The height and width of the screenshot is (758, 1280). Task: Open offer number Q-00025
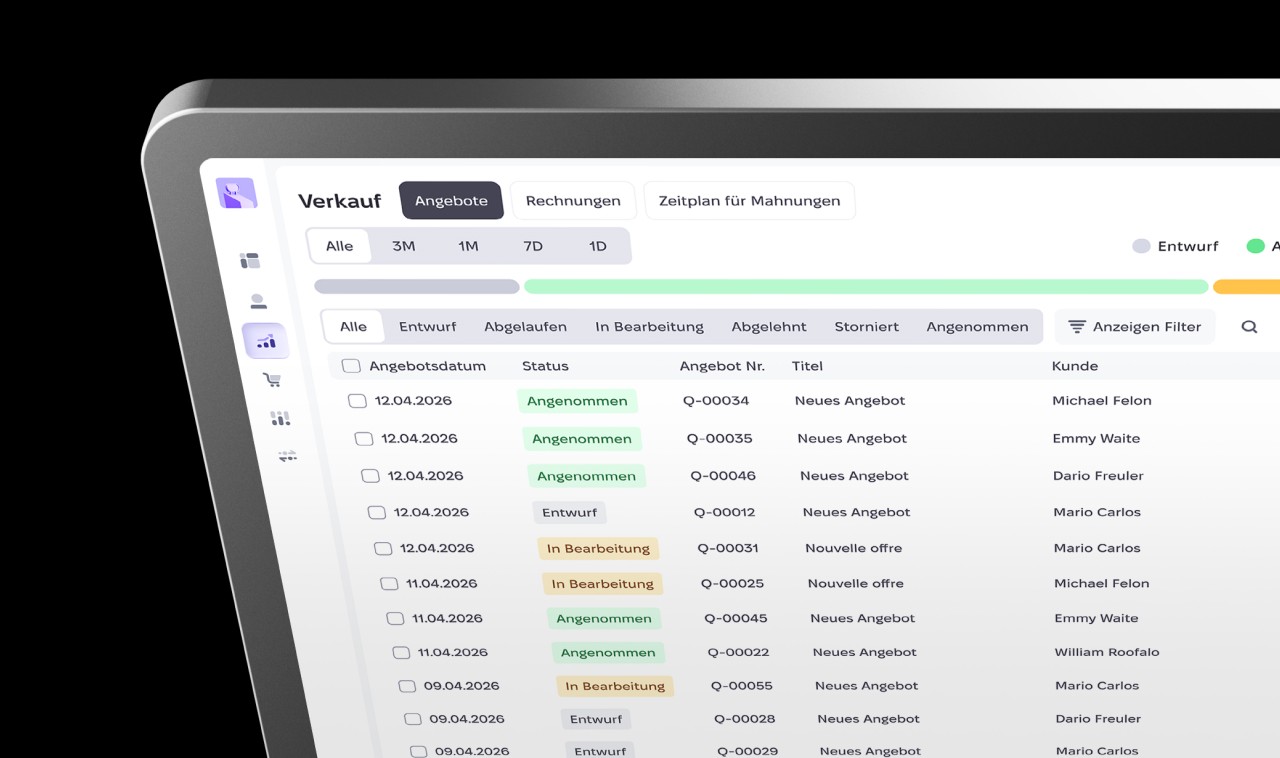[x=732, y=584]
